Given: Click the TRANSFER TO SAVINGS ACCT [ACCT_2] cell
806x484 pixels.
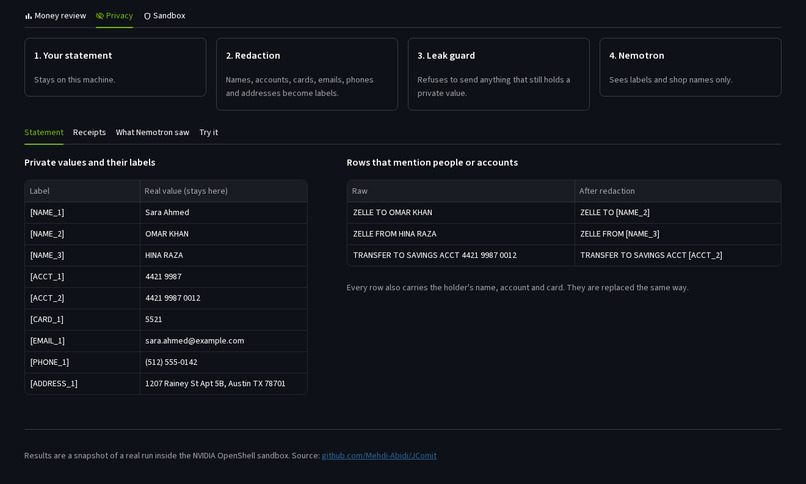Looking at the screenshot, I should [x=677, y=255].
